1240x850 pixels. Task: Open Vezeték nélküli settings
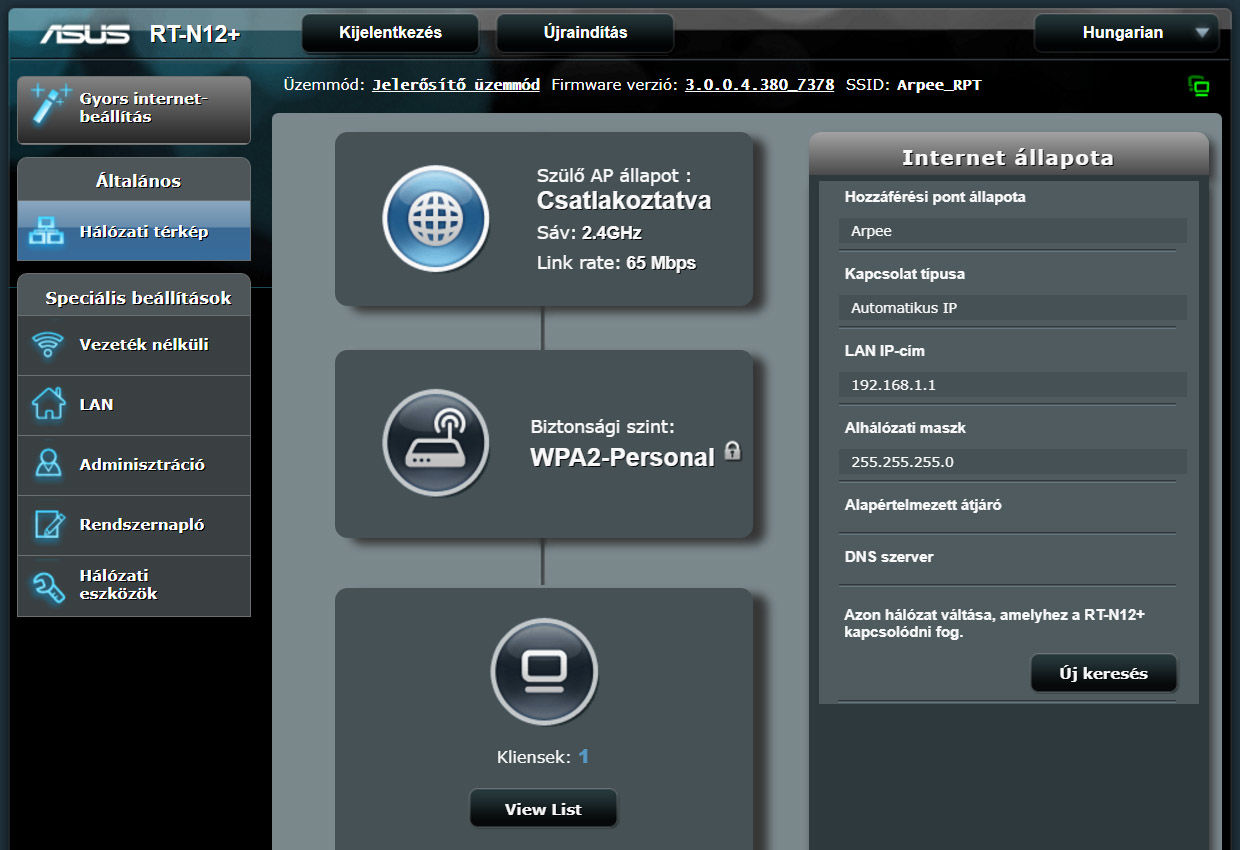click(x=134, y=345)
